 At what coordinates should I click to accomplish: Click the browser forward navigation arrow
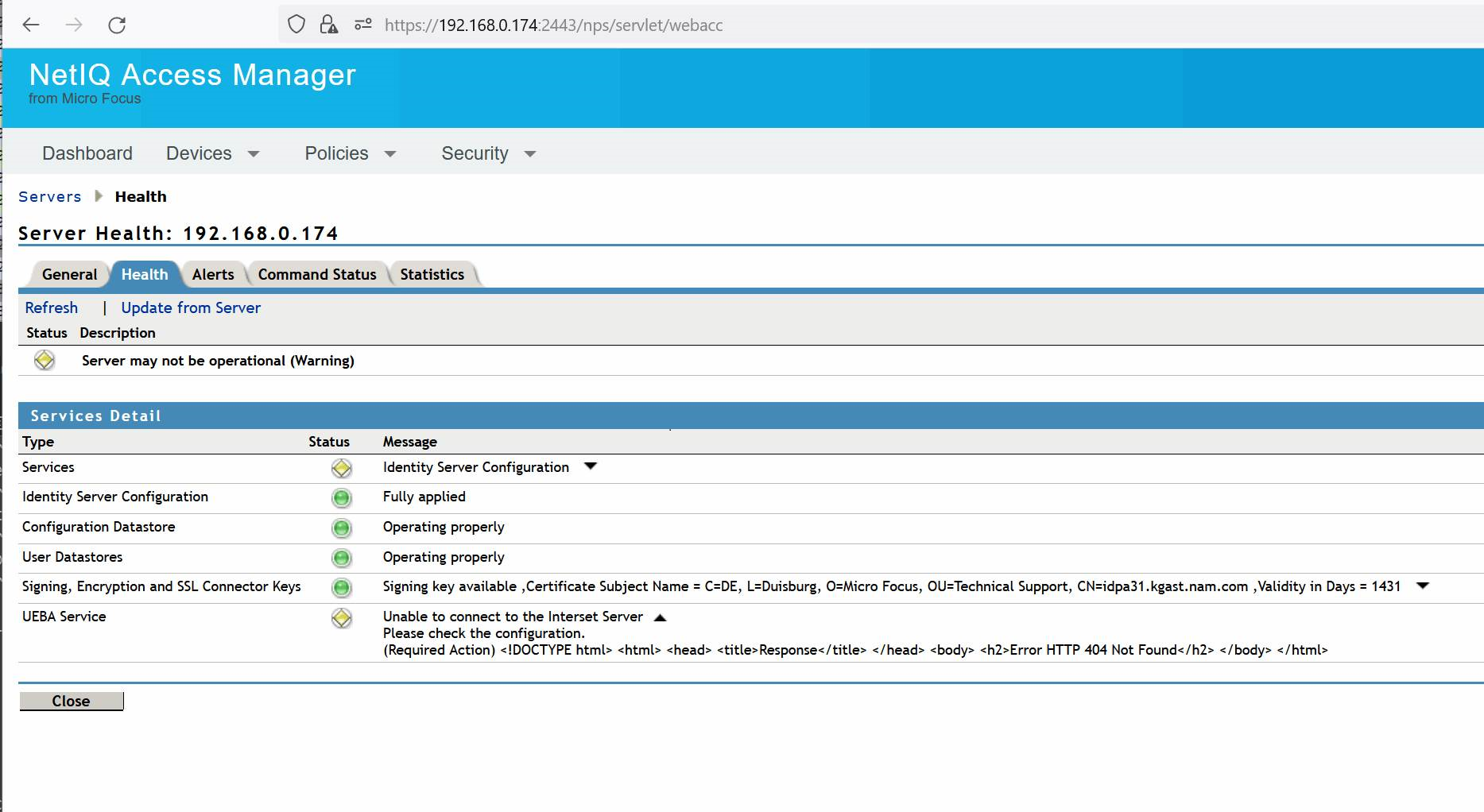click(x=74, y=25)
